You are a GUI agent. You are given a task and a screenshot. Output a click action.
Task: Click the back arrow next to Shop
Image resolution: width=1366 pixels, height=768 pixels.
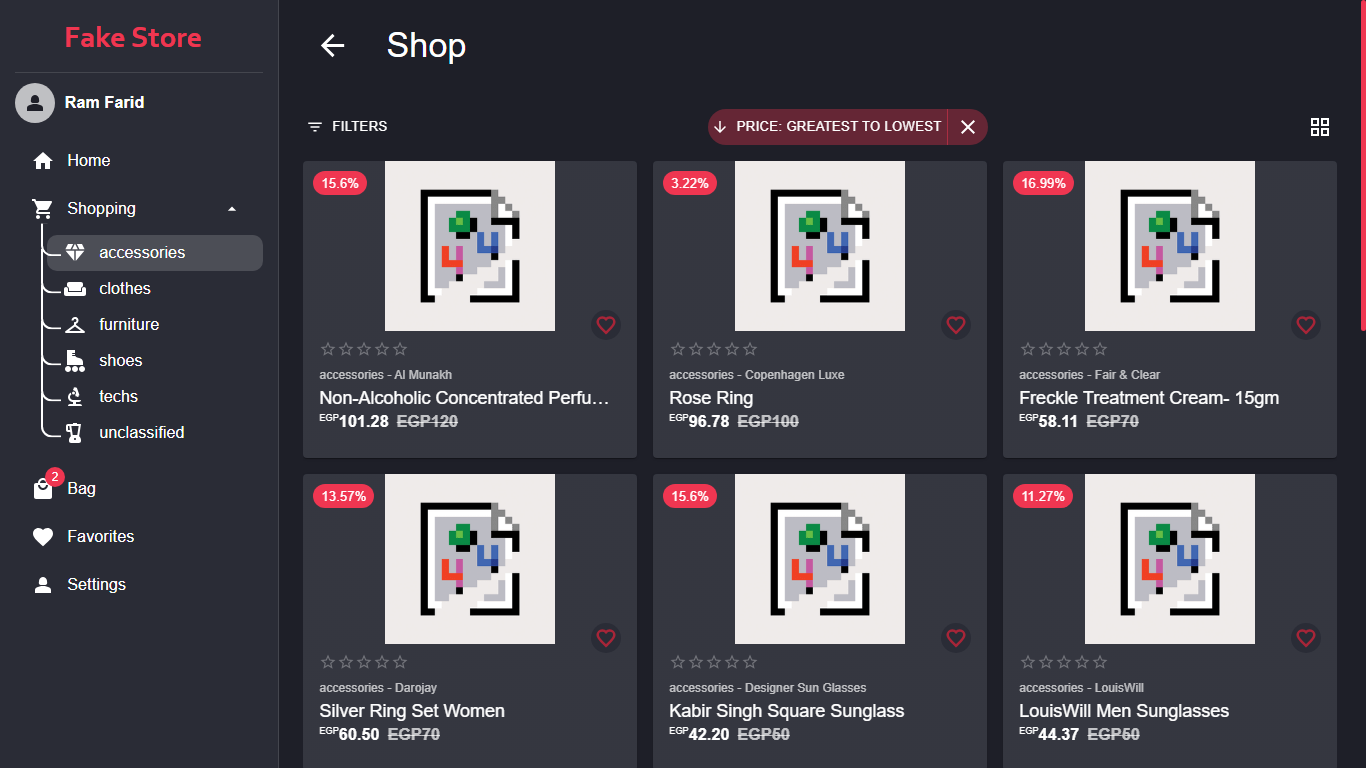(x=332, y=45)
